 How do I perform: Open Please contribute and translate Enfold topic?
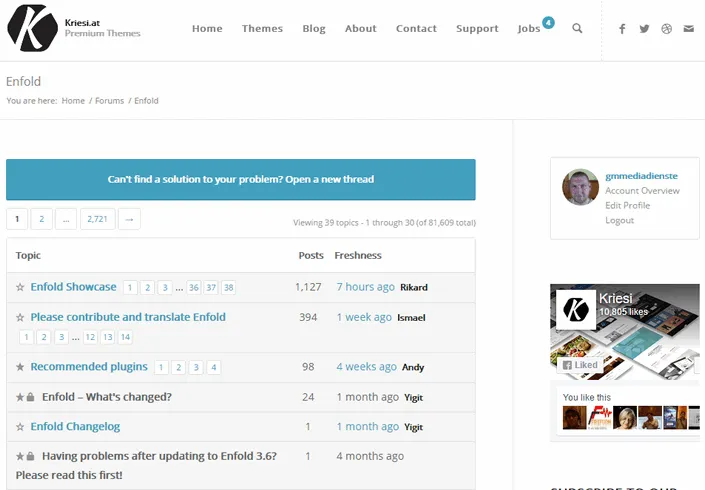128,317
